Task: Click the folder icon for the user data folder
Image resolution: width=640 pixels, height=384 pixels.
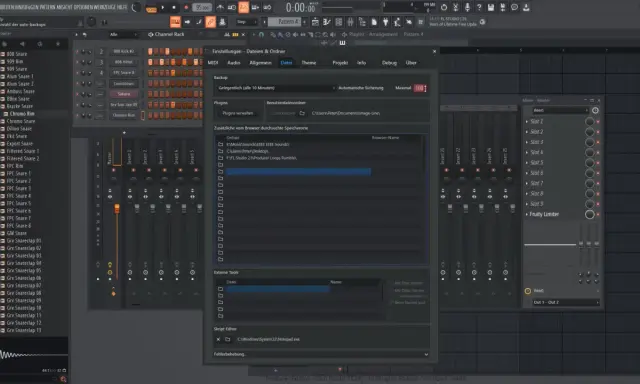Action: point(302,113)
